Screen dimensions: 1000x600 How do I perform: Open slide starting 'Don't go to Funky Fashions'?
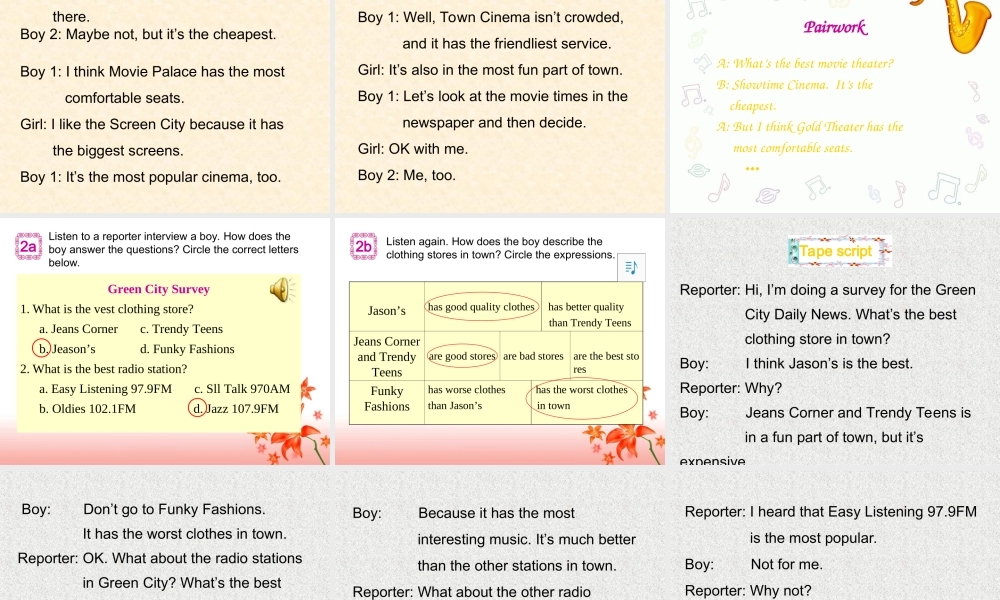tap(165, 534)
